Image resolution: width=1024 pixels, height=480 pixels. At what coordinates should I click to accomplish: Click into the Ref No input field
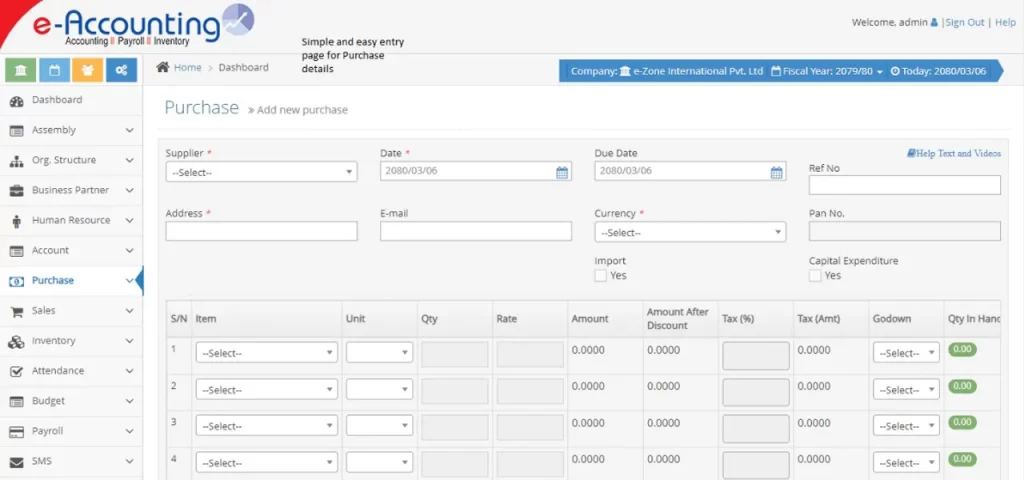[x=904, y=185]
